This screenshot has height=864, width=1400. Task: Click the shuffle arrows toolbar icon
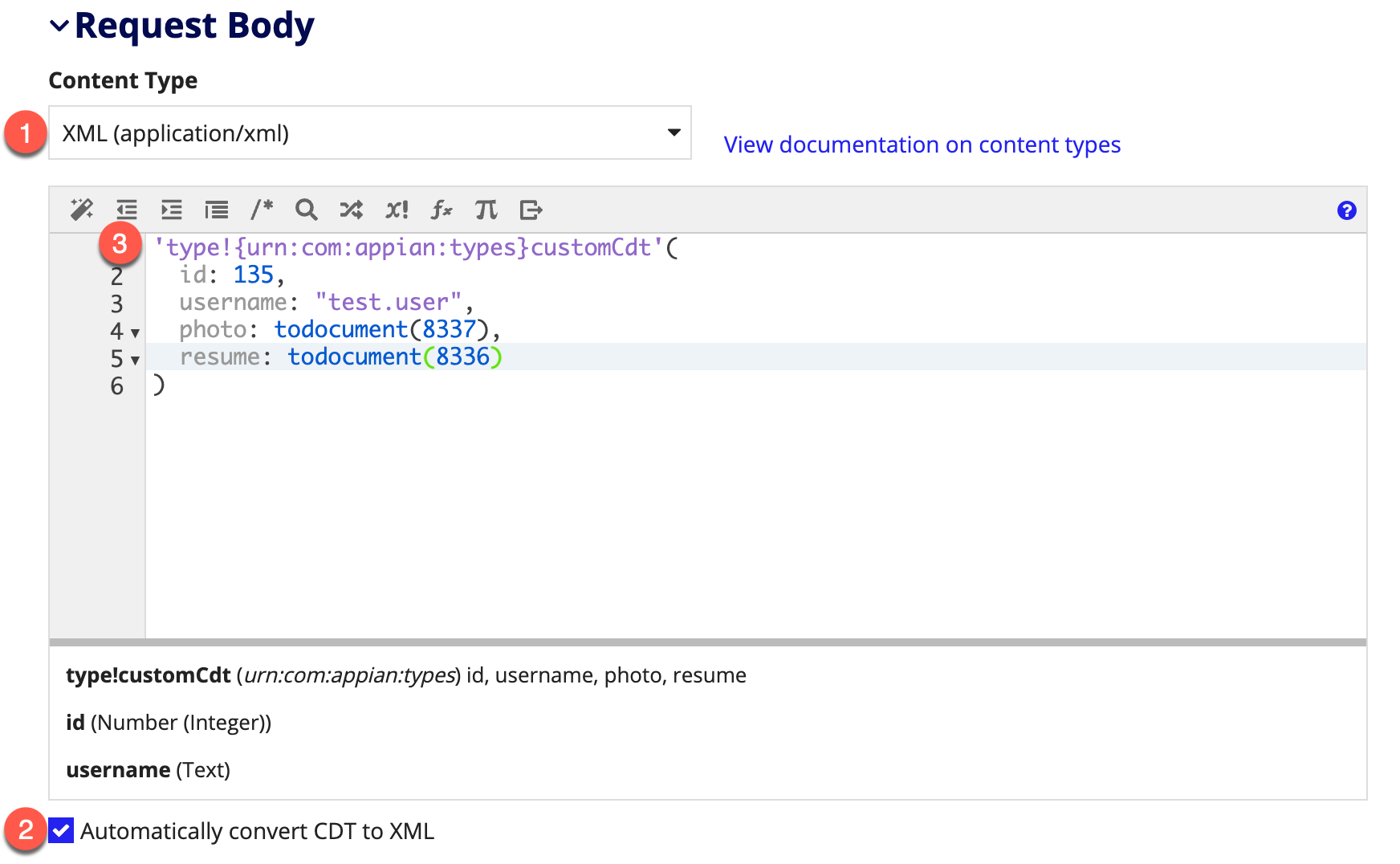click(351, 210)
